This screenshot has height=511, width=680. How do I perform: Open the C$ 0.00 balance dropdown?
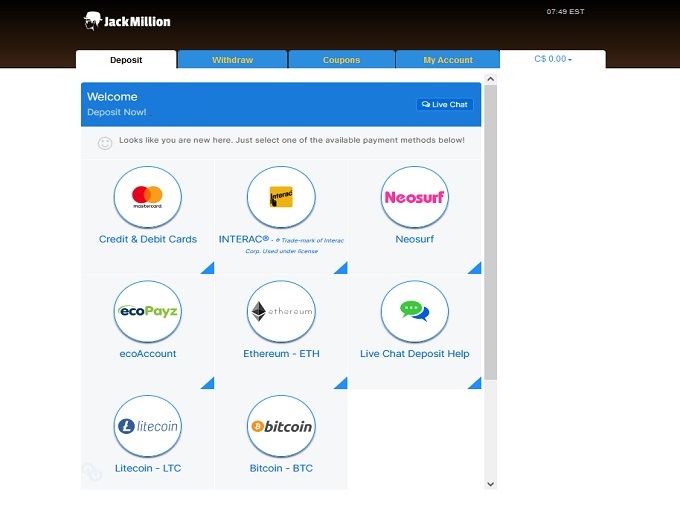pyautogui.click(x=553, y=59)
